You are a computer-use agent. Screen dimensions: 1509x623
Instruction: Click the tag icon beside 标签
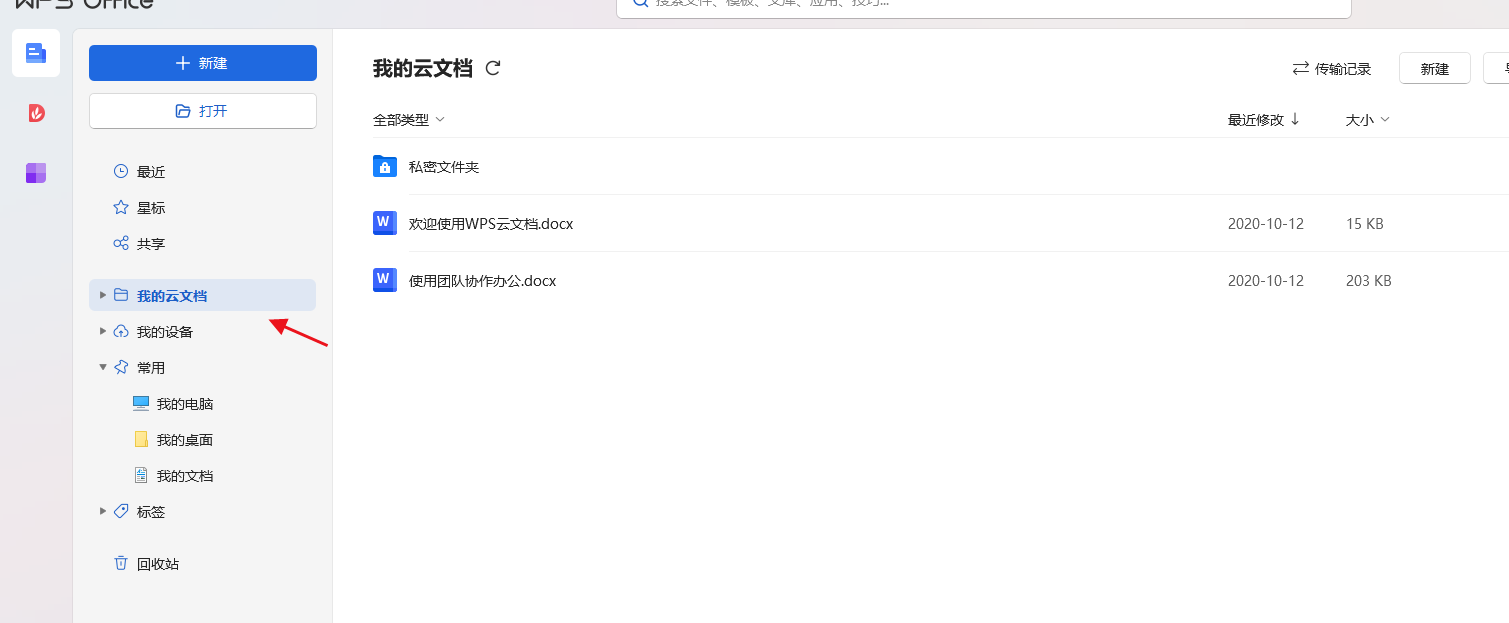click(x=121, y=511)
